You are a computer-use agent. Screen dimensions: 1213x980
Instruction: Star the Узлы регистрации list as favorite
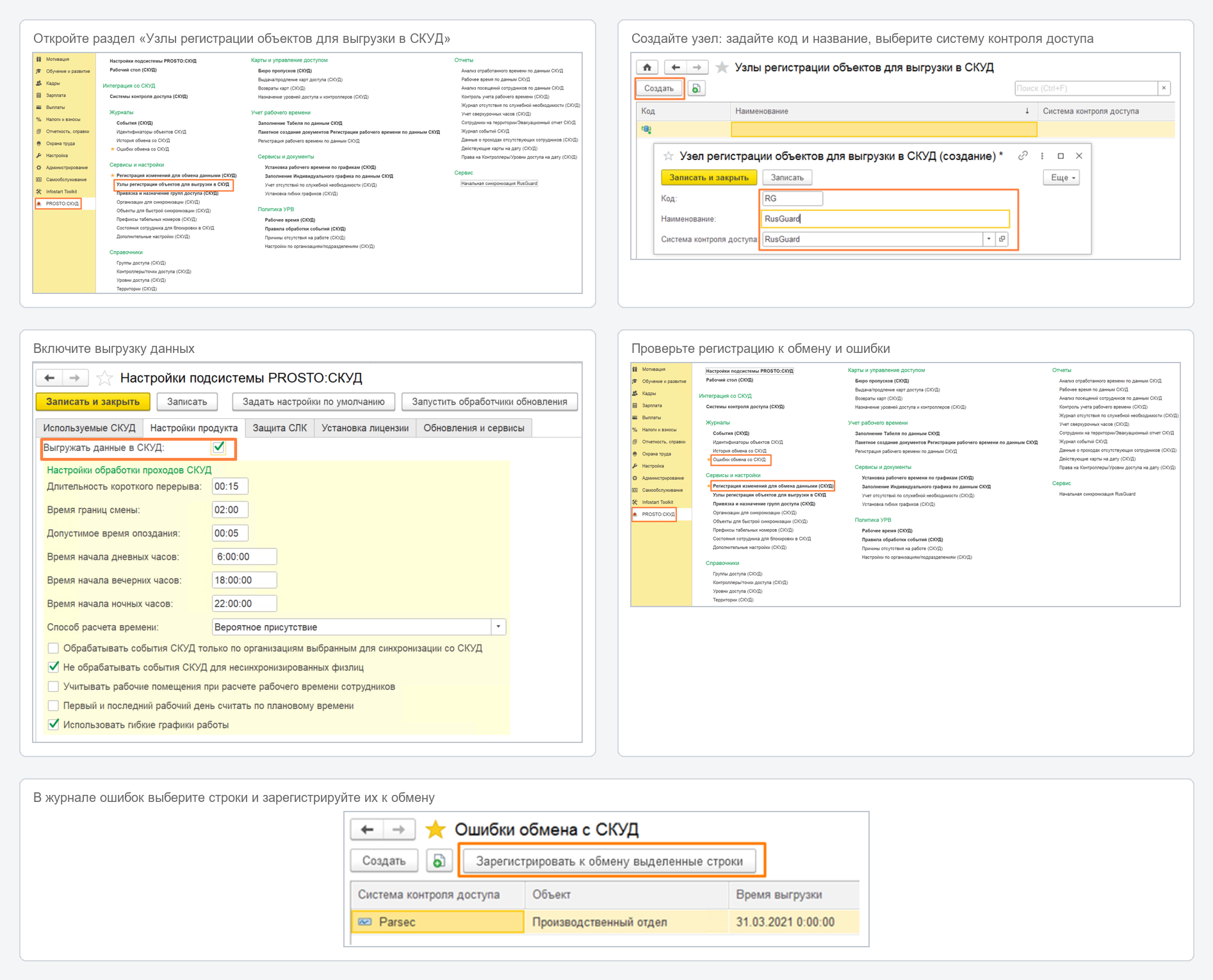(x=722, y=67)
